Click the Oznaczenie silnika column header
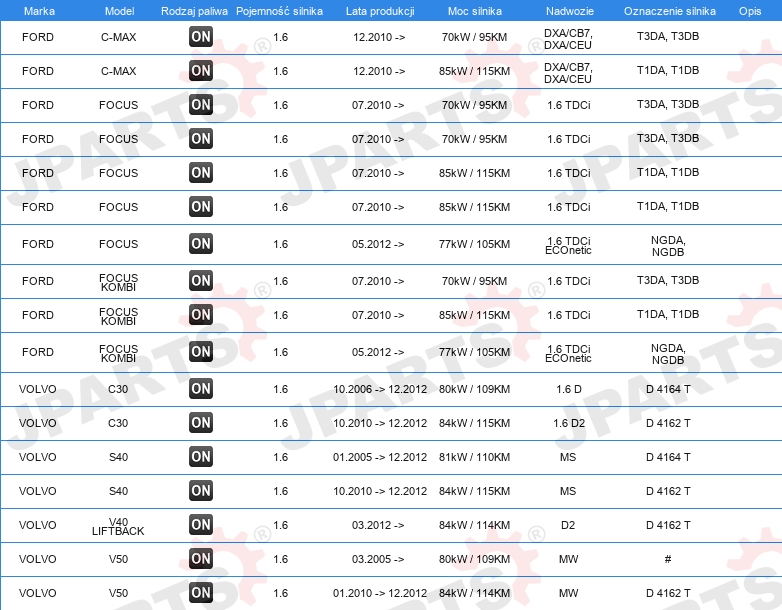The height and width of the screenshot is (610, 782). [669, 11]
